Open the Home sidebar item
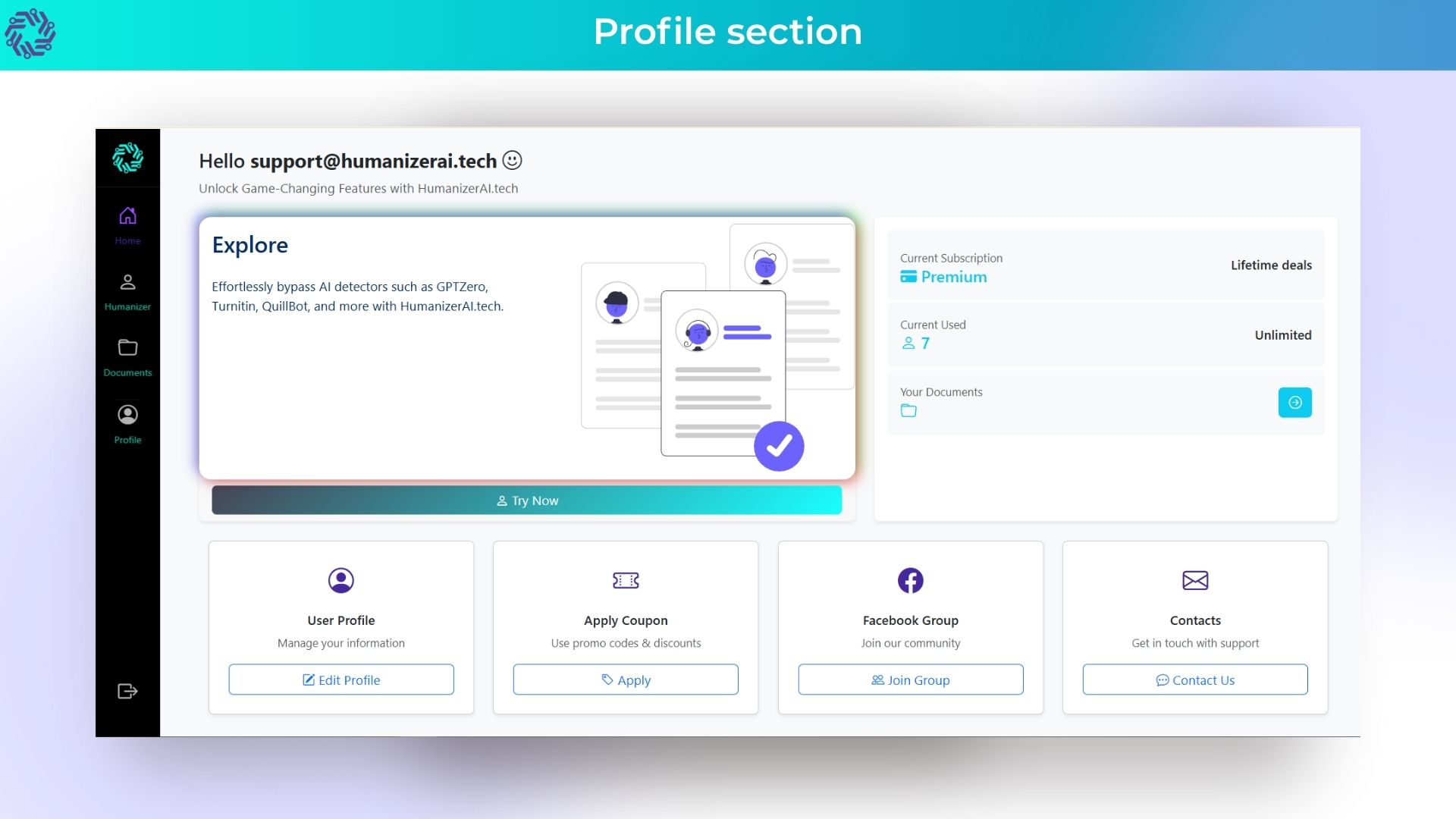Viewport: 1456px width, 819px height. pos(127,225)
